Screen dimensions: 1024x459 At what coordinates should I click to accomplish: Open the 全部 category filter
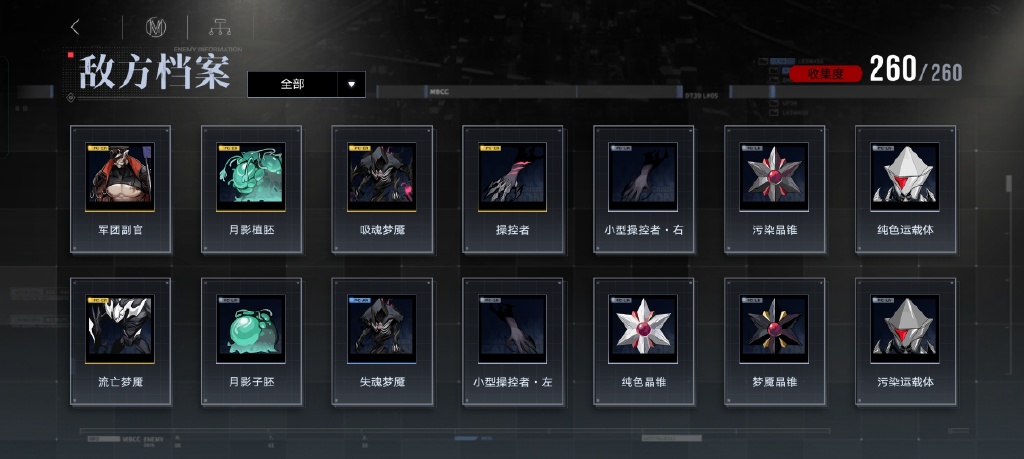click(x=293, y=84)
